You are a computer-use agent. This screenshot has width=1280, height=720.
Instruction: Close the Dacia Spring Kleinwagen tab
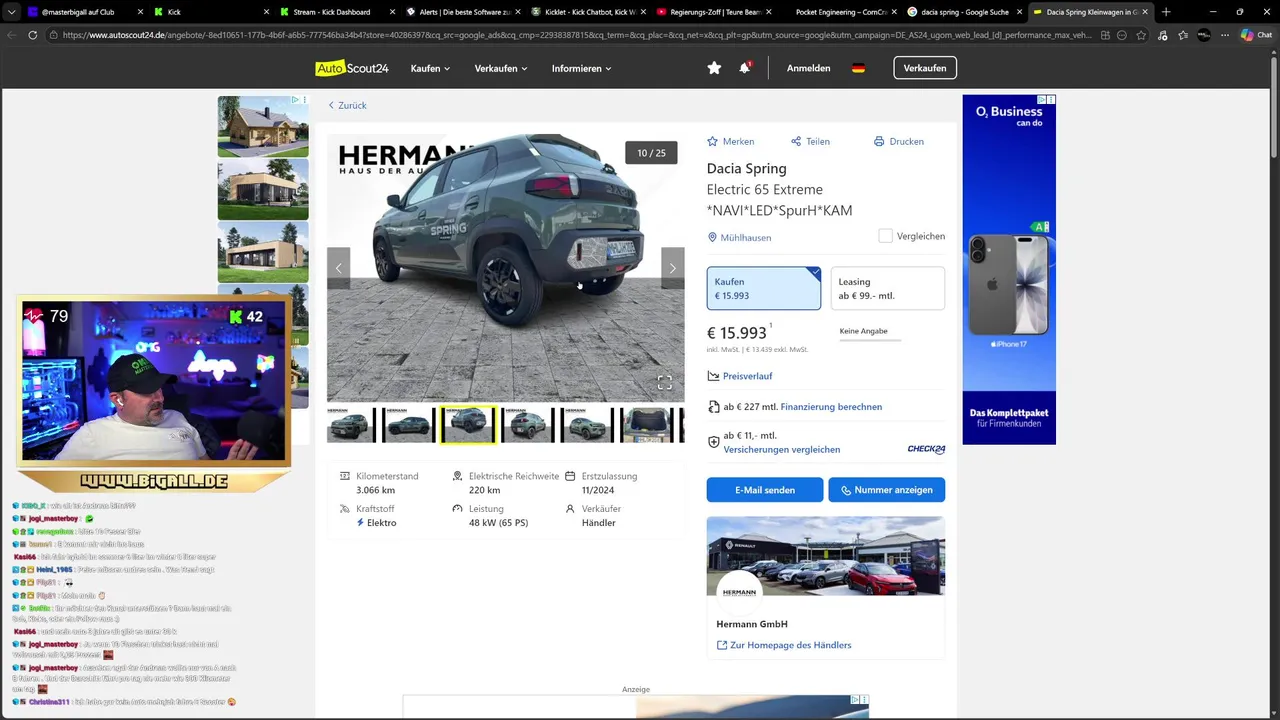pyautogui.click(x=1144, y=12)
